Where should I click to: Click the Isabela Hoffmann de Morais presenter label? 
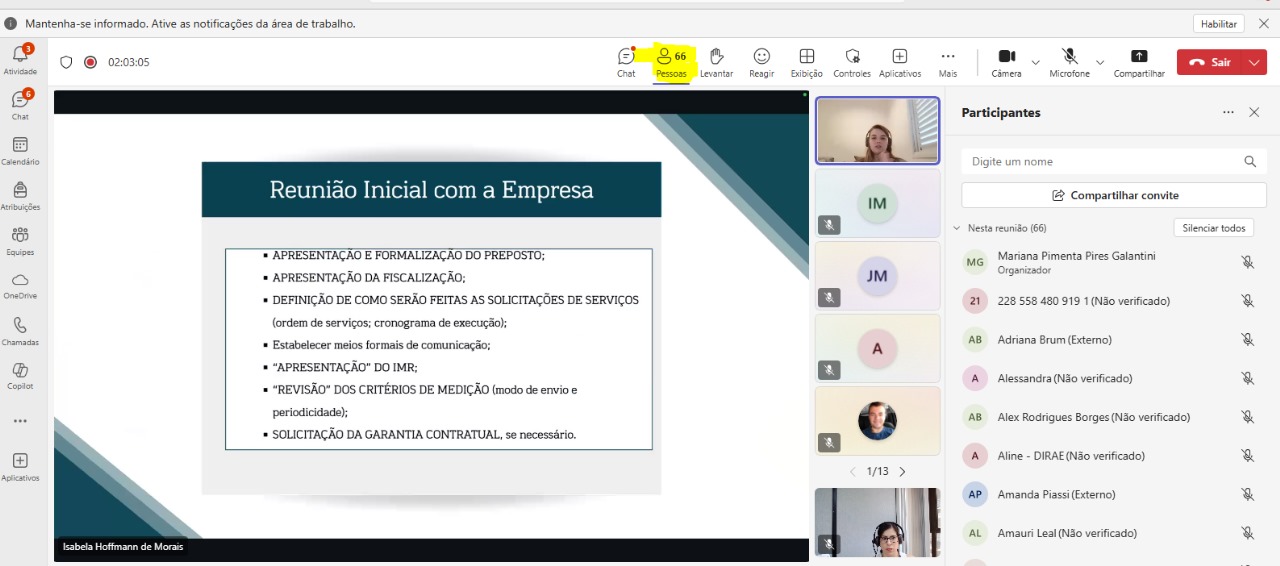(123, 547)
